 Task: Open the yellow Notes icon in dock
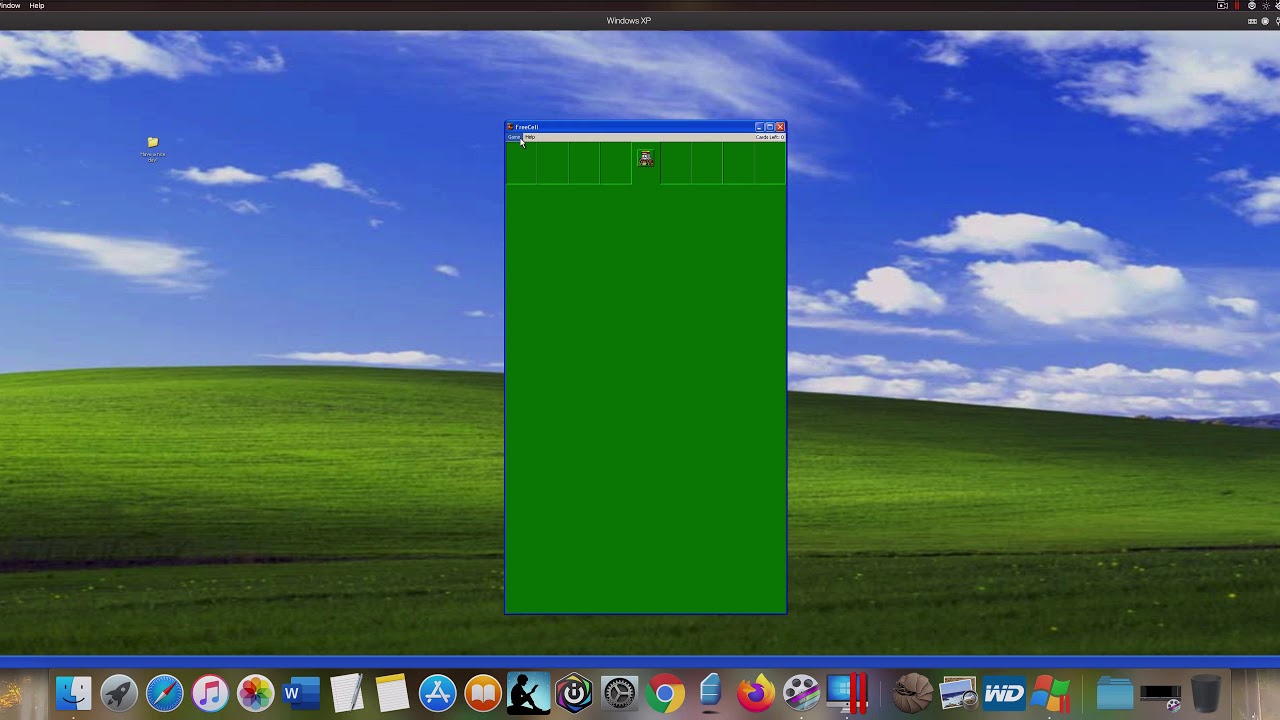click(x=392, y=693)
